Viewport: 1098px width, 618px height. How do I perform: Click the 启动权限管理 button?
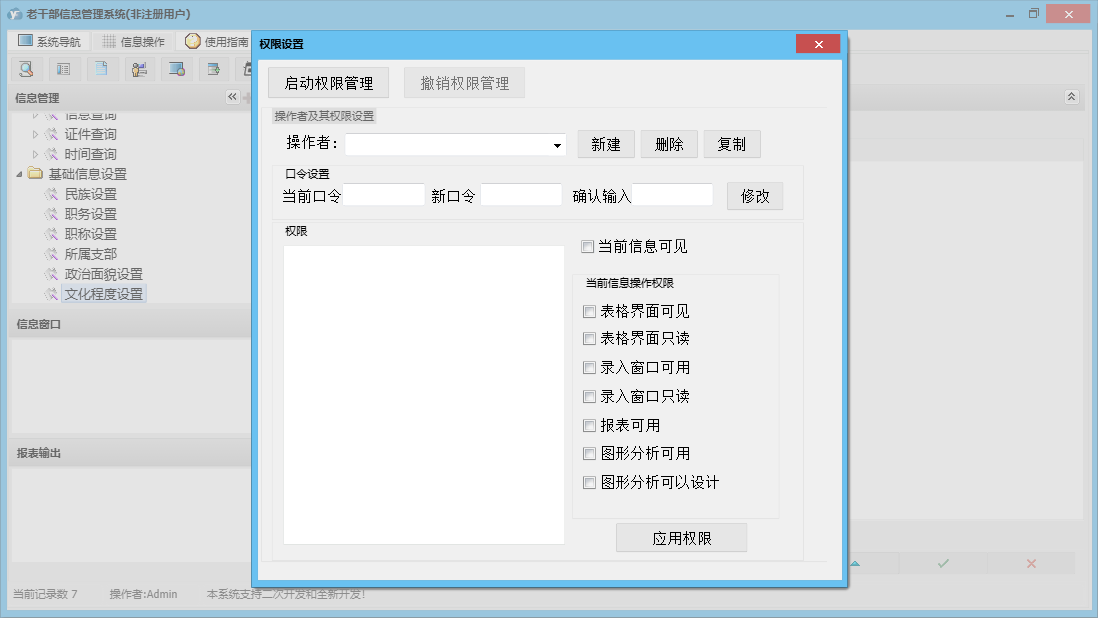coord(328,83)
